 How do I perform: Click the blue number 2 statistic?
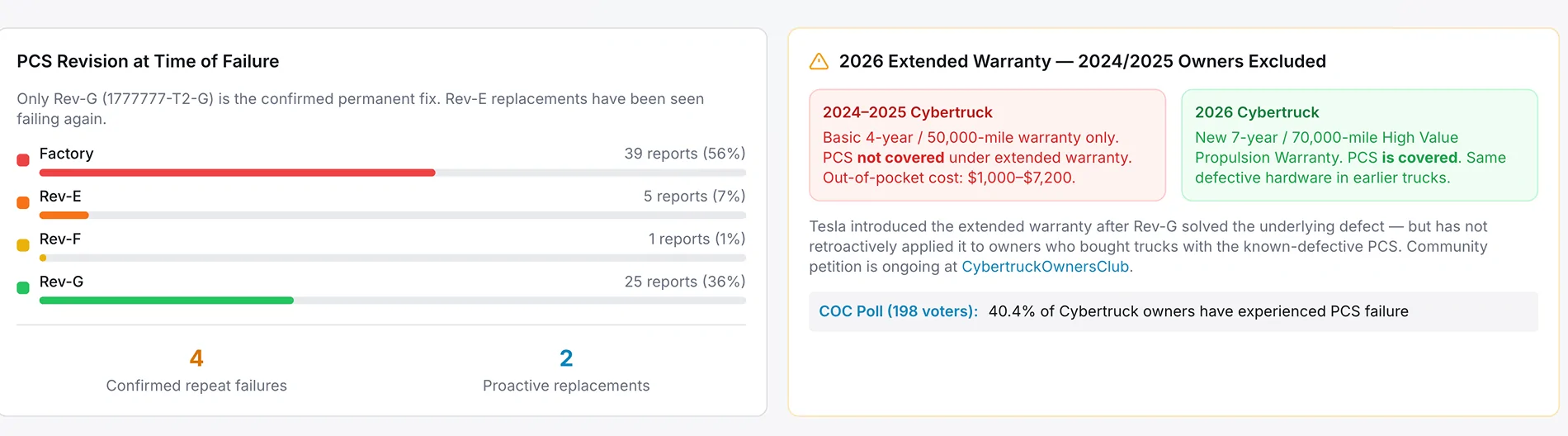[566, 358]
